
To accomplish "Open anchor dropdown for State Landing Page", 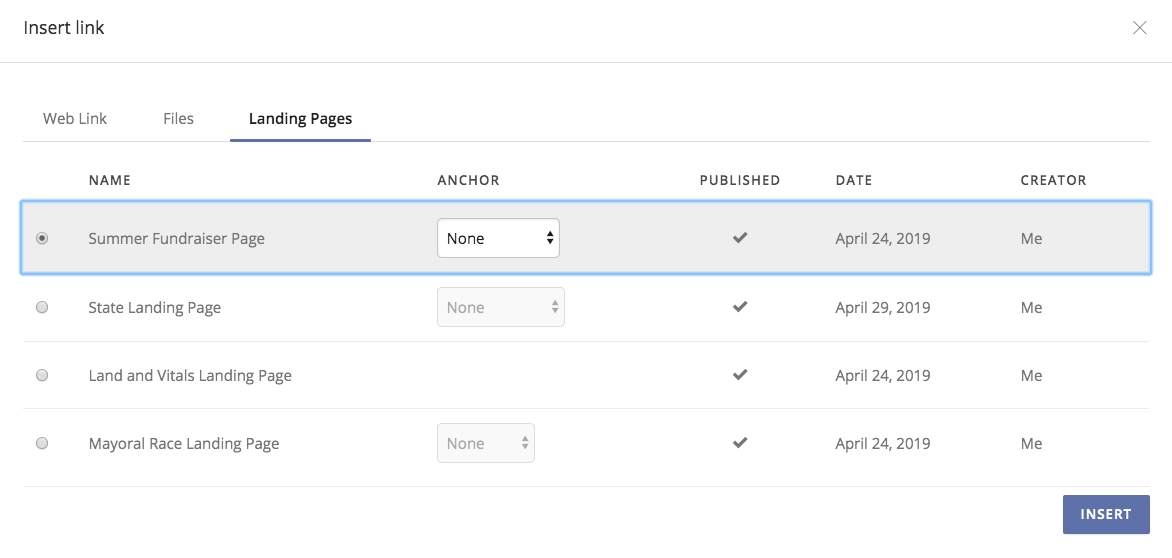I will click(x=501, y=307).
